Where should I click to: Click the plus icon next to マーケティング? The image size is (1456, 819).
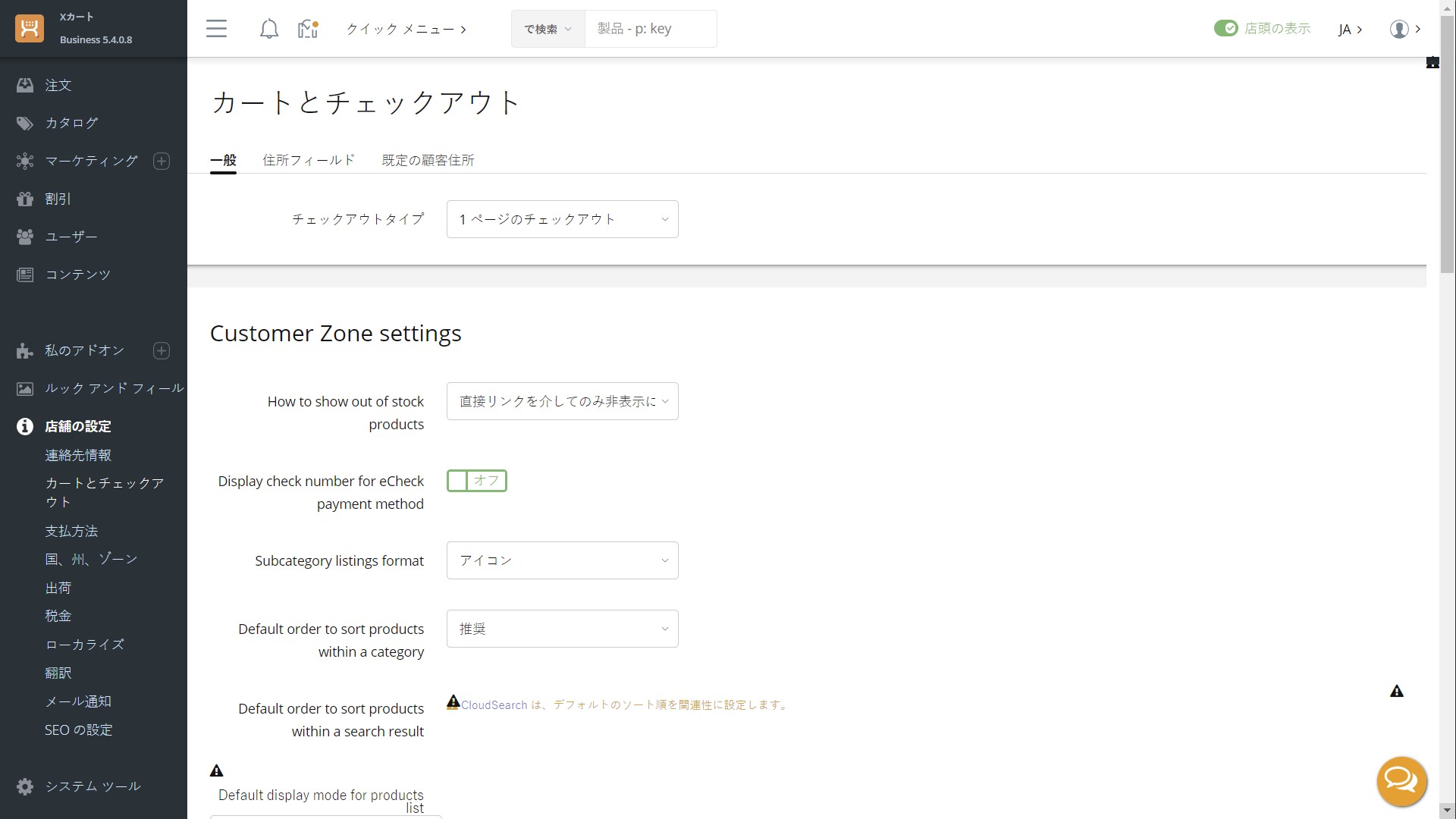pyautogui.click(x=162, y=161)
